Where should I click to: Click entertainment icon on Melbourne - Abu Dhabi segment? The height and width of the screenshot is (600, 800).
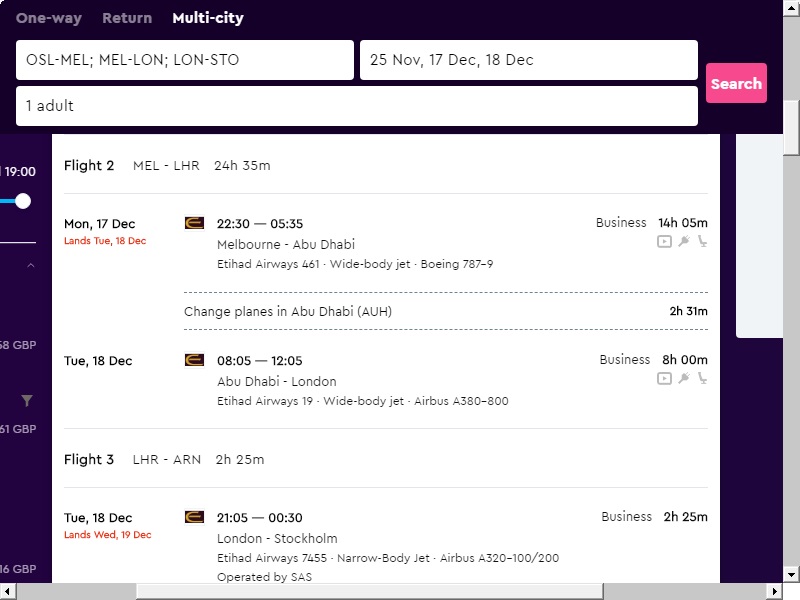coord(664,241)
